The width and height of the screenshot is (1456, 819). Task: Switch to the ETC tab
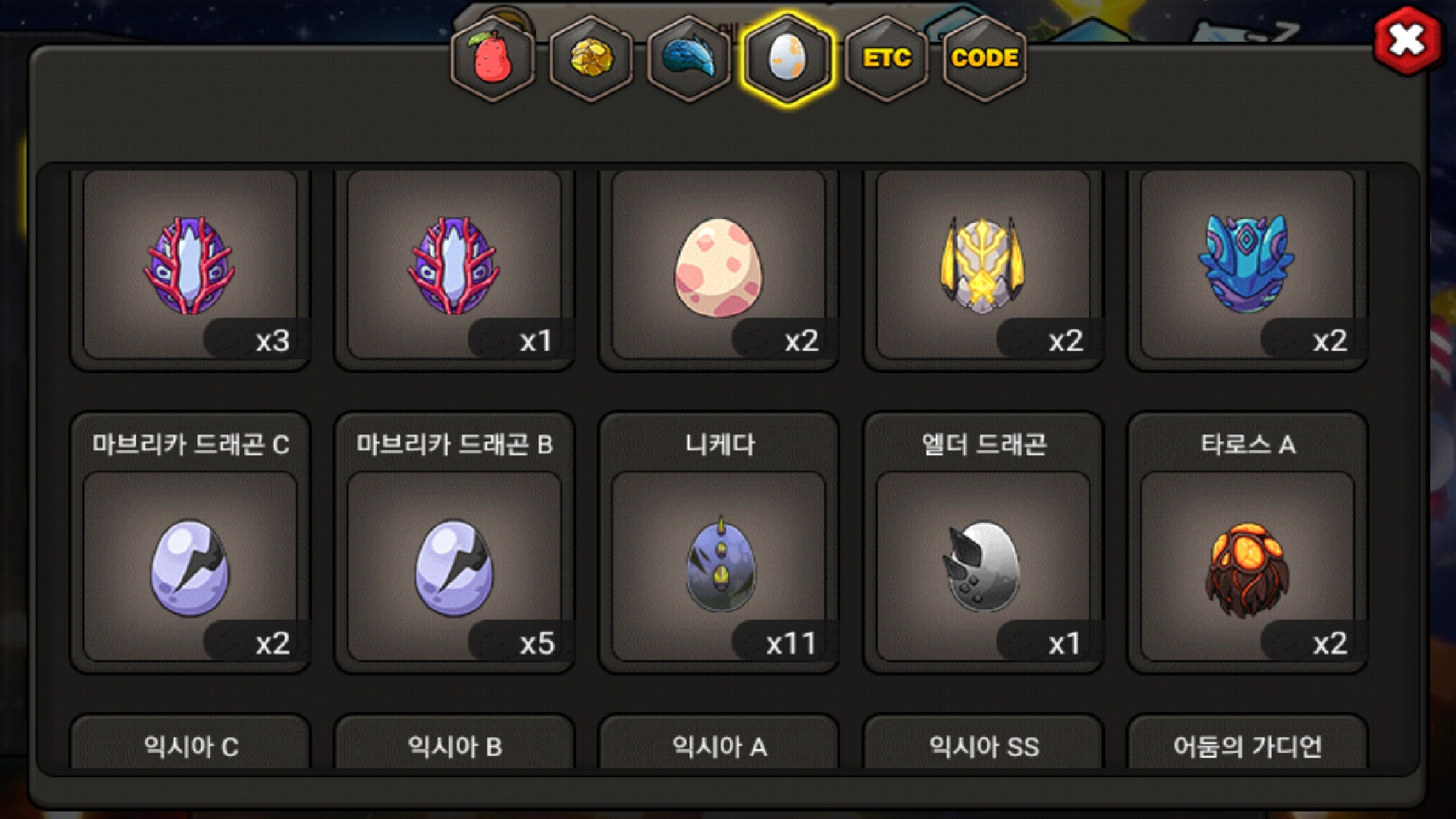[886, 58]
